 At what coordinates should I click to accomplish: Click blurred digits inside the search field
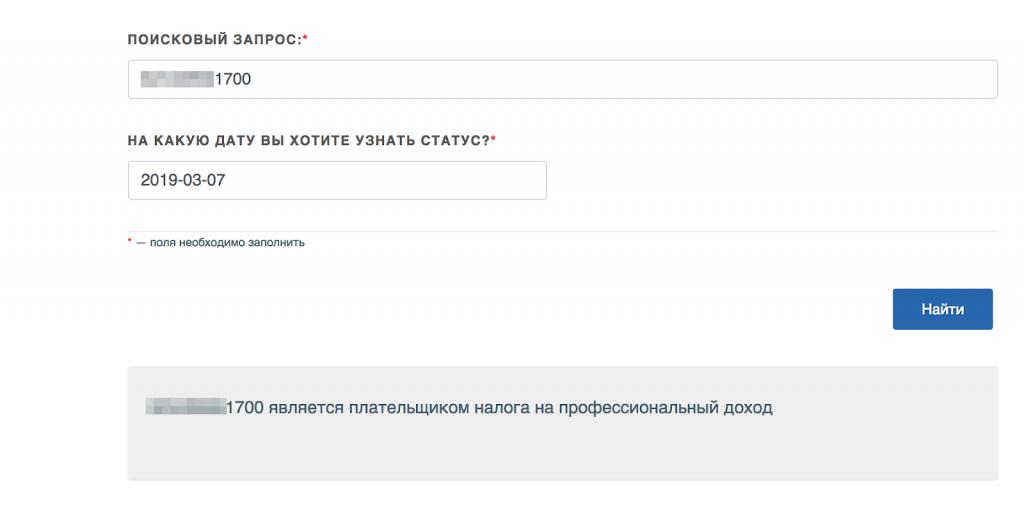point(177,79)
